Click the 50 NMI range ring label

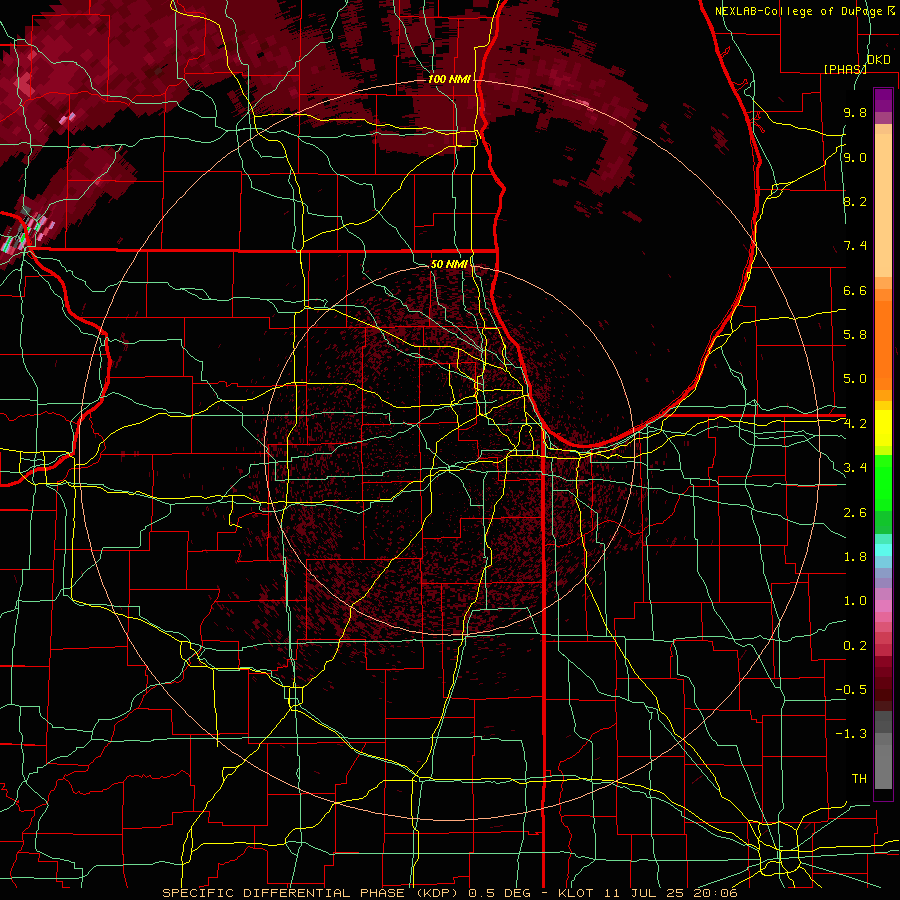449,264
